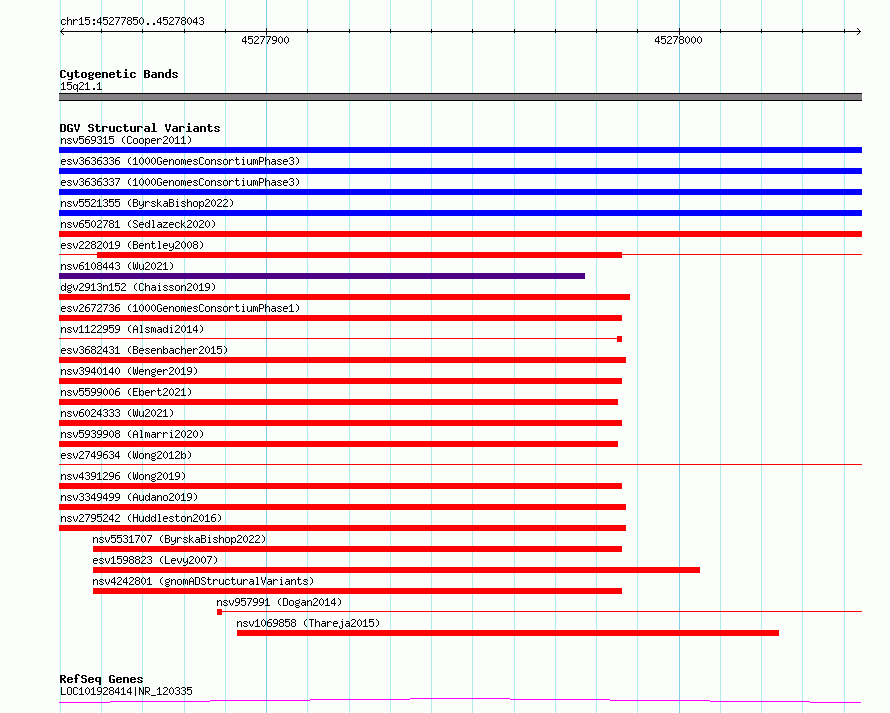This screenshot has width=890, height=713.
Task: Click the Cytogenetic Bands track title
Action: point(119,74)
